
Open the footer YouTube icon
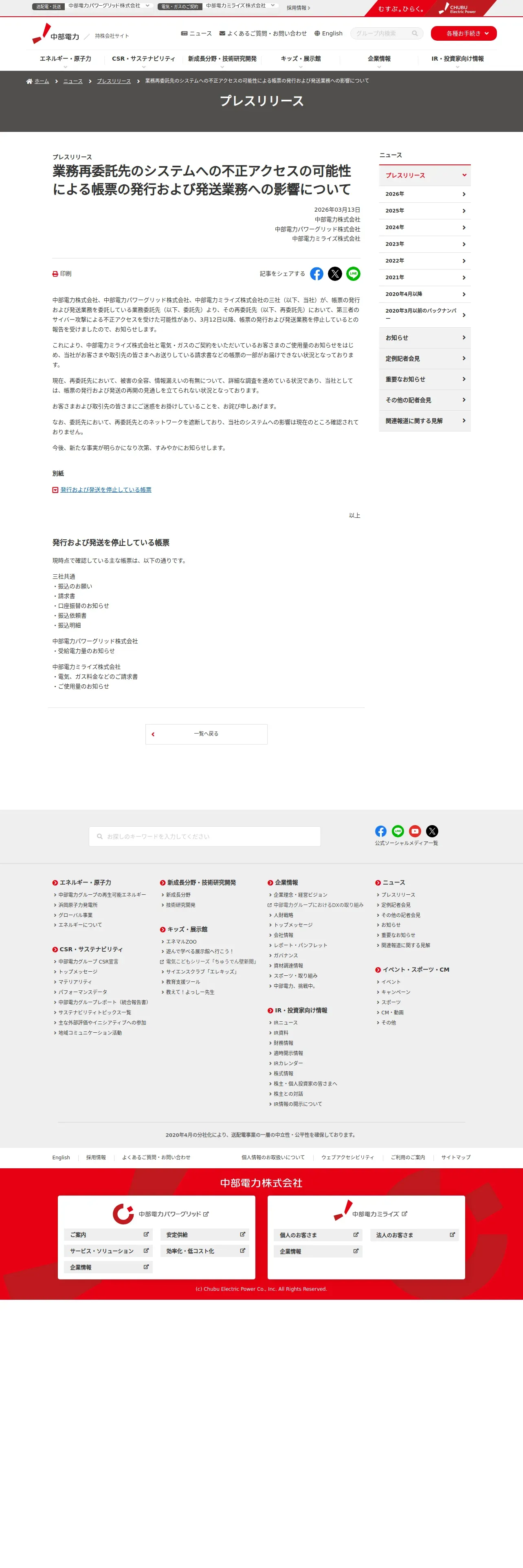(x=415, y=831)
